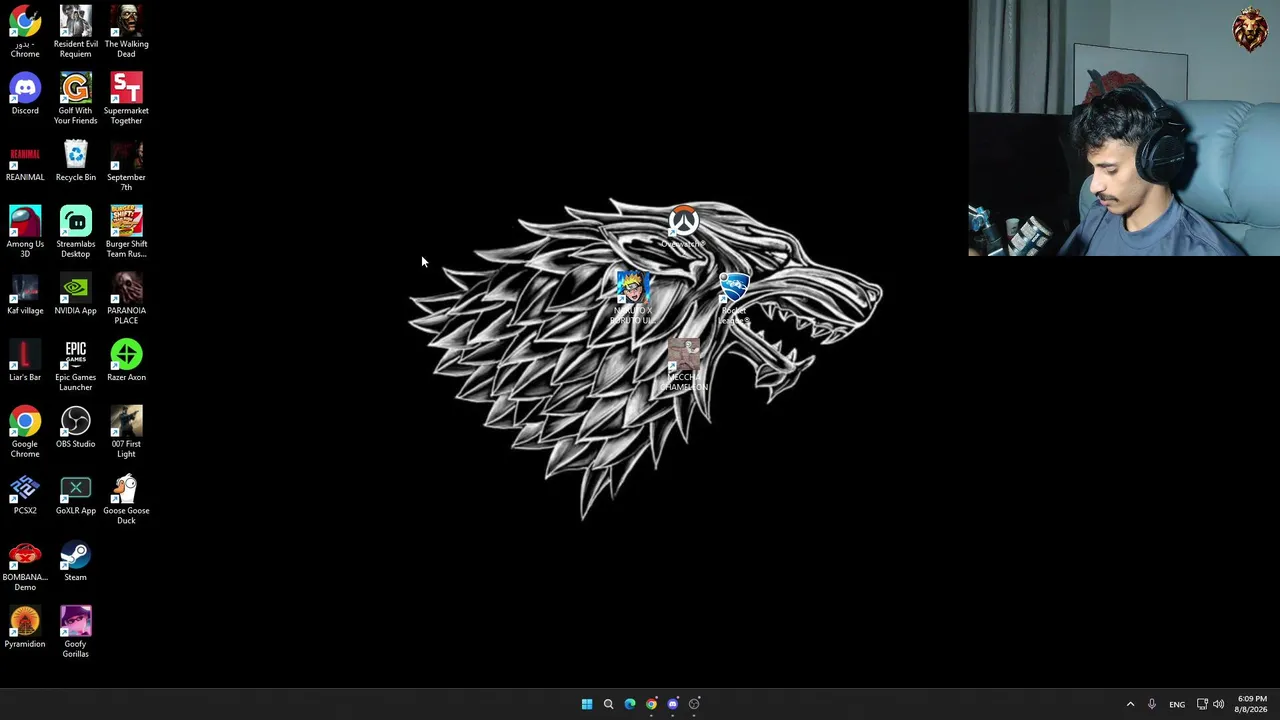Select Goose Goose Duck shortcut
This screenshot has width=1280, height=720.
126,498
